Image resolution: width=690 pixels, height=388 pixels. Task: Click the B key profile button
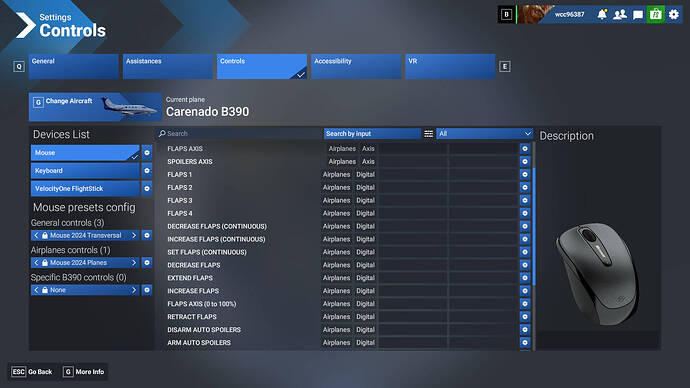pyautogui.click(x=506, y=15)
